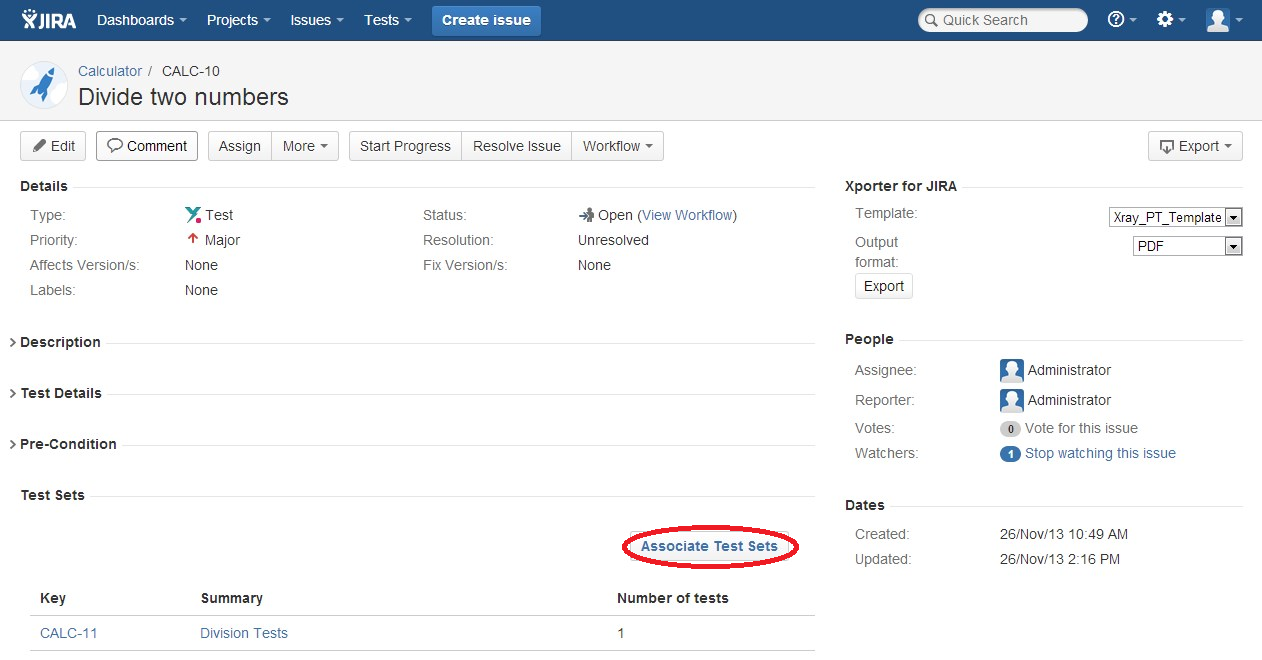Click Stop watching this issue
The width and height of the screenshot is (1262, 660).
(x=1100, y=453)
